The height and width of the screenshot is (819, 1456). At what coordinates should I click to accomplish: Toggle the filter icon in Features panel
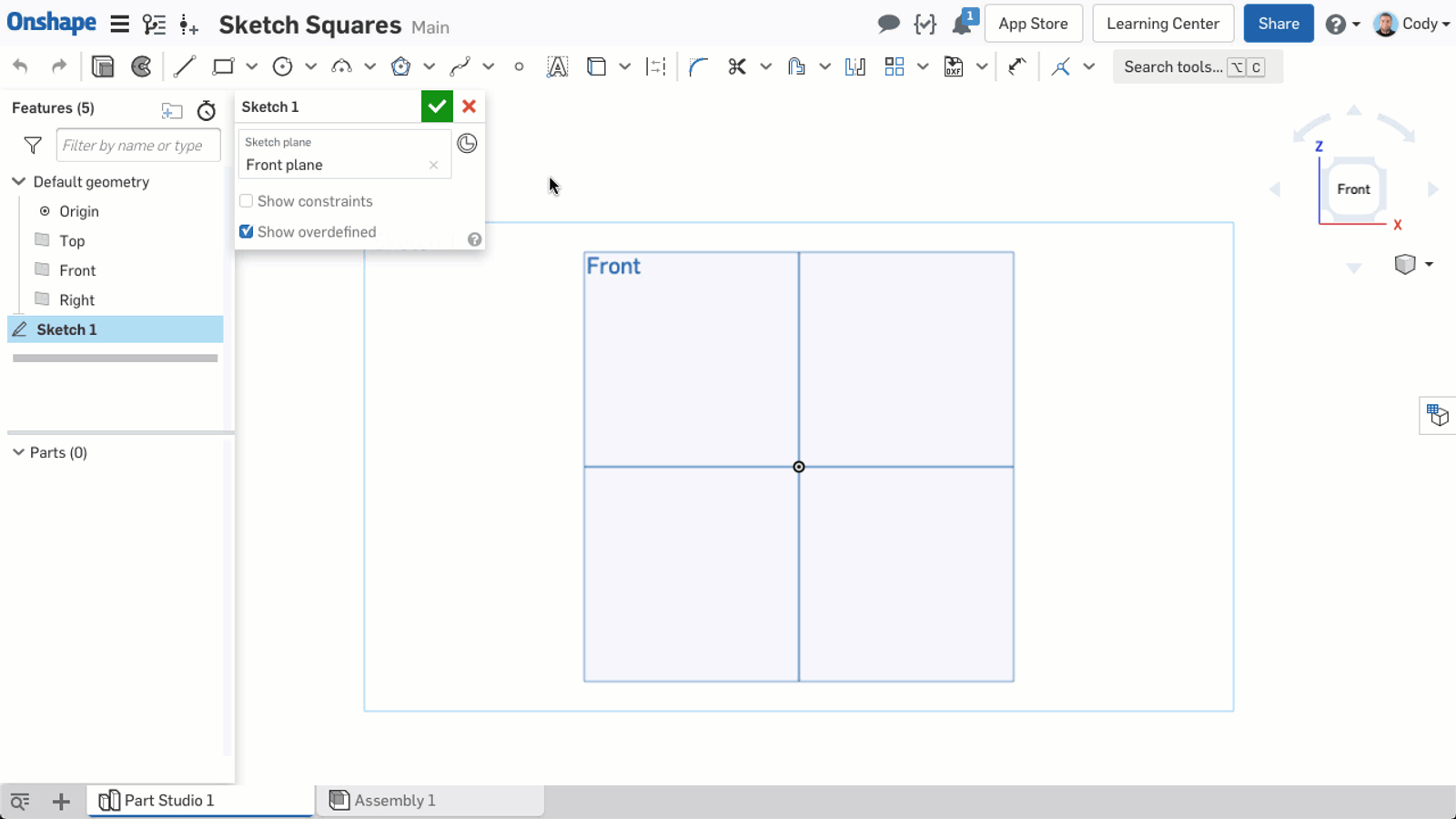pyautogui.click(x=32, y=145)
